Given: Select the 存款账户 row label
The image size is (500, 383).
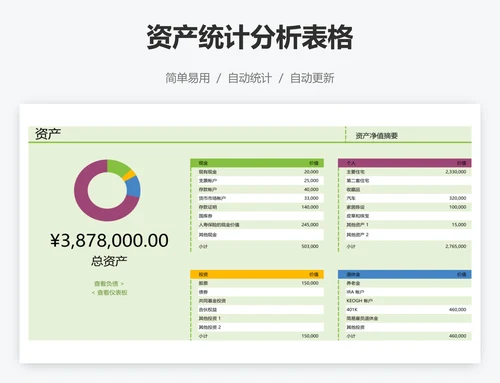Looking at the screenshot, I should 208,189.
